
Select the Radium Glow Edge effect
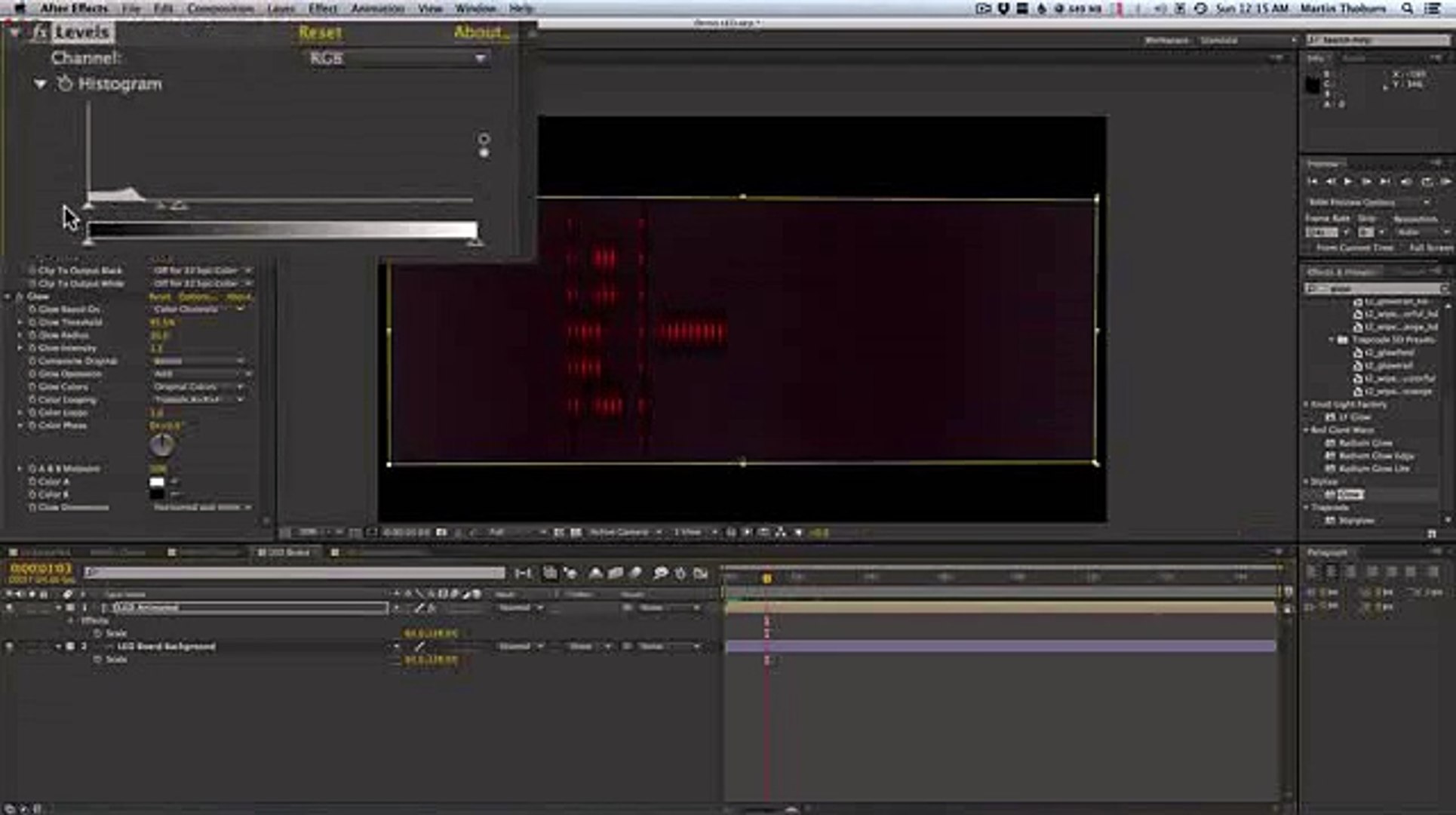tap(1369, 456)
